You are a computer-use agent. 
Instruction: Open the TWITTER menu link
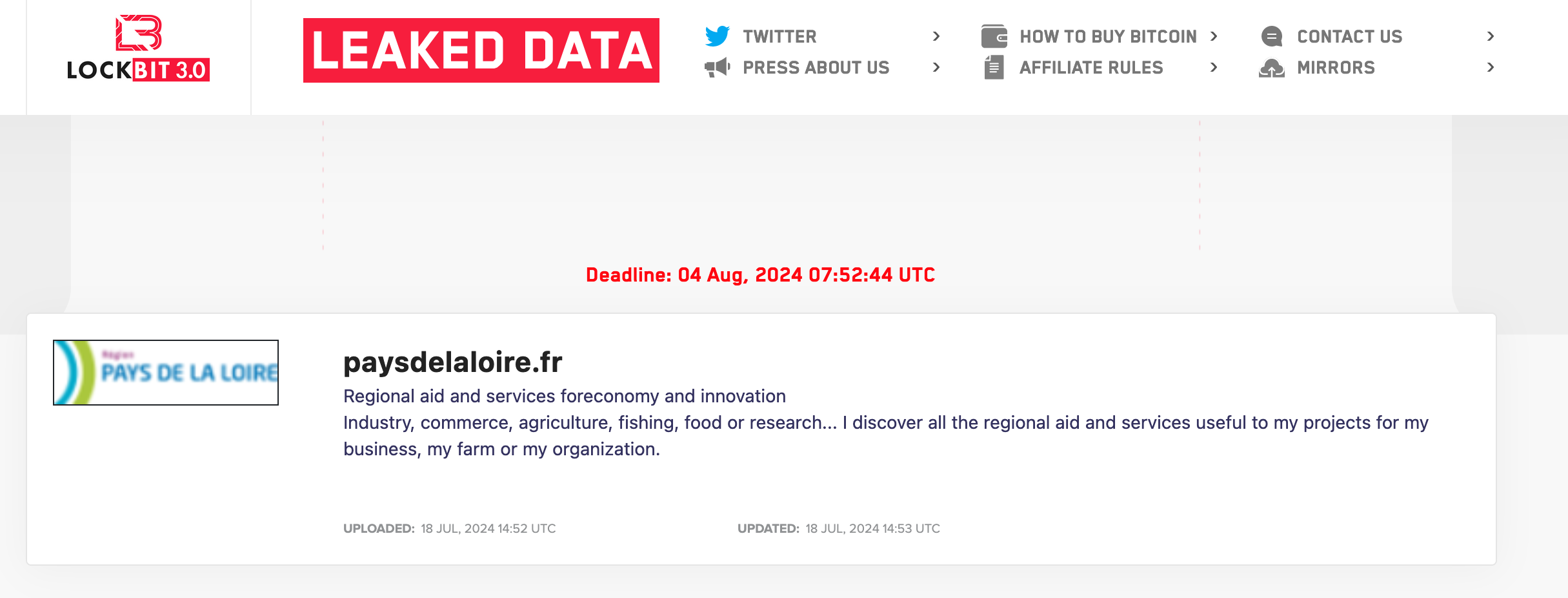click(779, 36)
